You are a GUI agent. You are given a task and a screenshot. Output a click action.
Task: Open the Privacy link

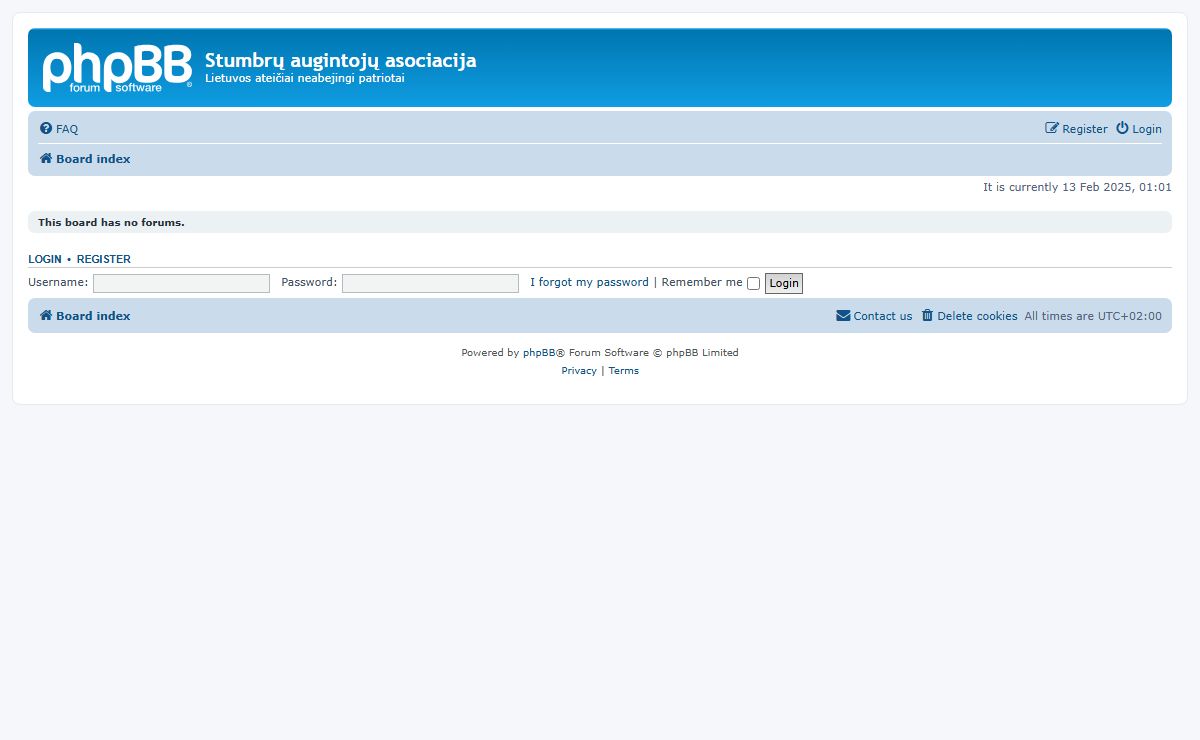(579, 371)
